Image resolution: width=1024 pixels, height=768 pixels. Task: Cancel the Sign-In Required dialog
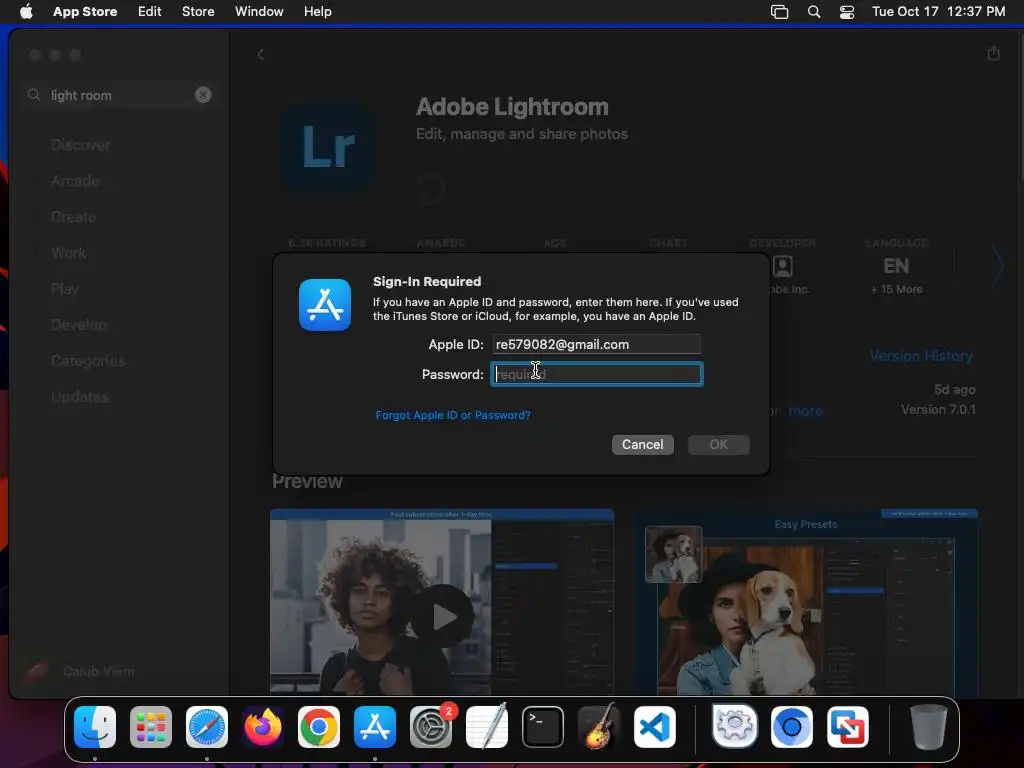[643, 445]
